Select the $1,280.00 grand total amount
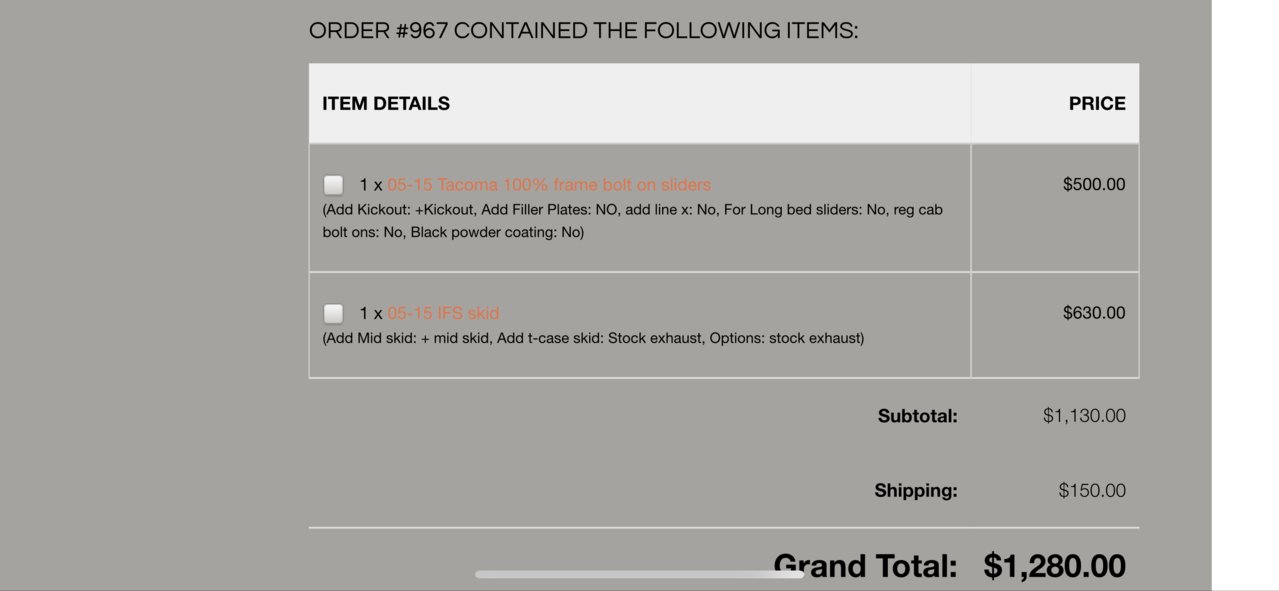Screen dimensions: 1279x591 pos(1055,566)
